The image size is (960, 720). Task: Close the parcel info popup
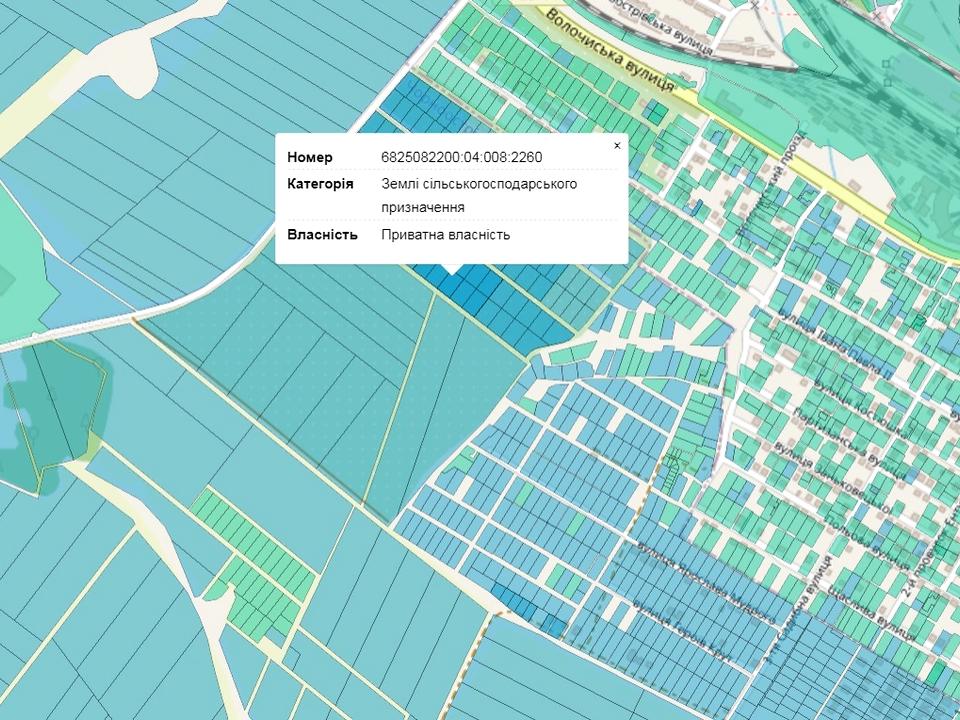[x=617, y=146]
